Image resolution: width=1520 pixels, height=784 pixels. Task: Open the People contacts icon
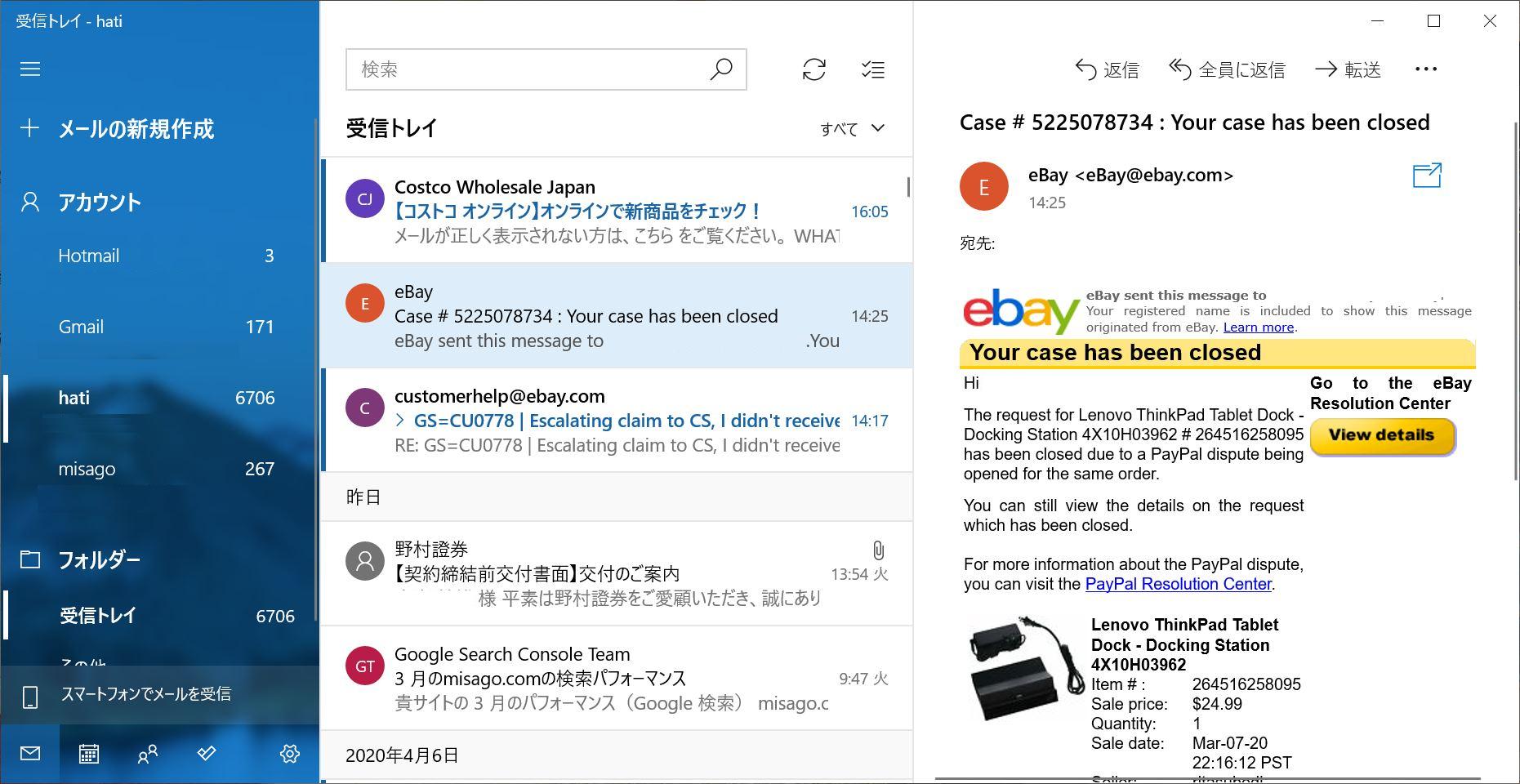pos(148,754)
